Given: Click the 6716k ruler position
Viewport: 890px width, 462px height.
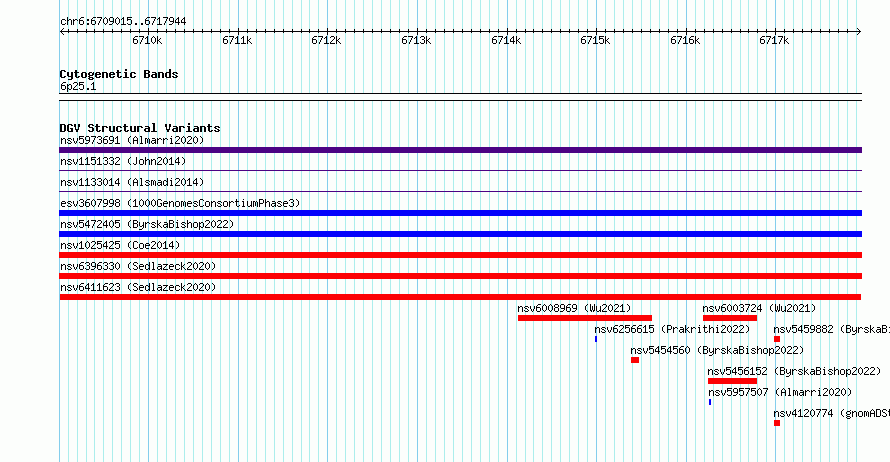Looking at the screenshot, I should [x=685, y=40].
